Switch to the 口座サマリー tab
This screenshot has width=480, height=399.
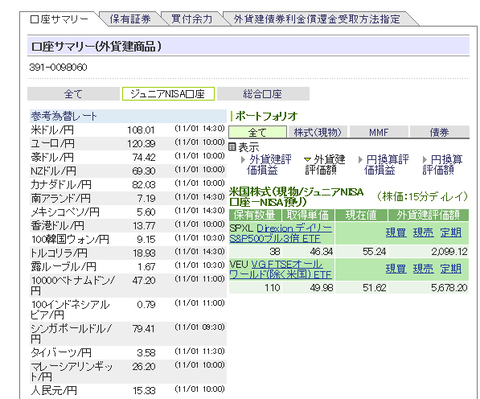point(59,19)
